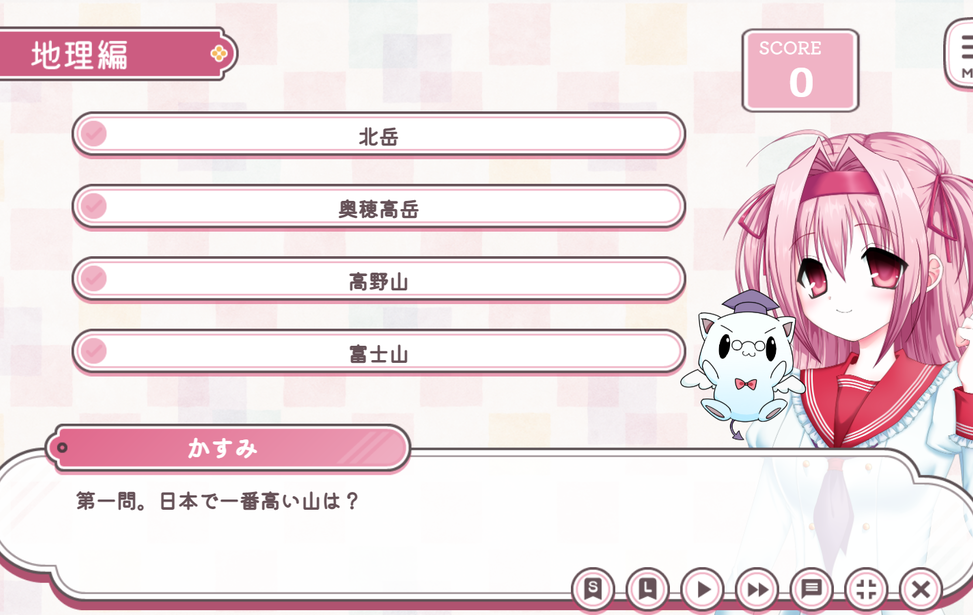Tick the checkmark beside 奥穂高岳

(x=94, y=205)
